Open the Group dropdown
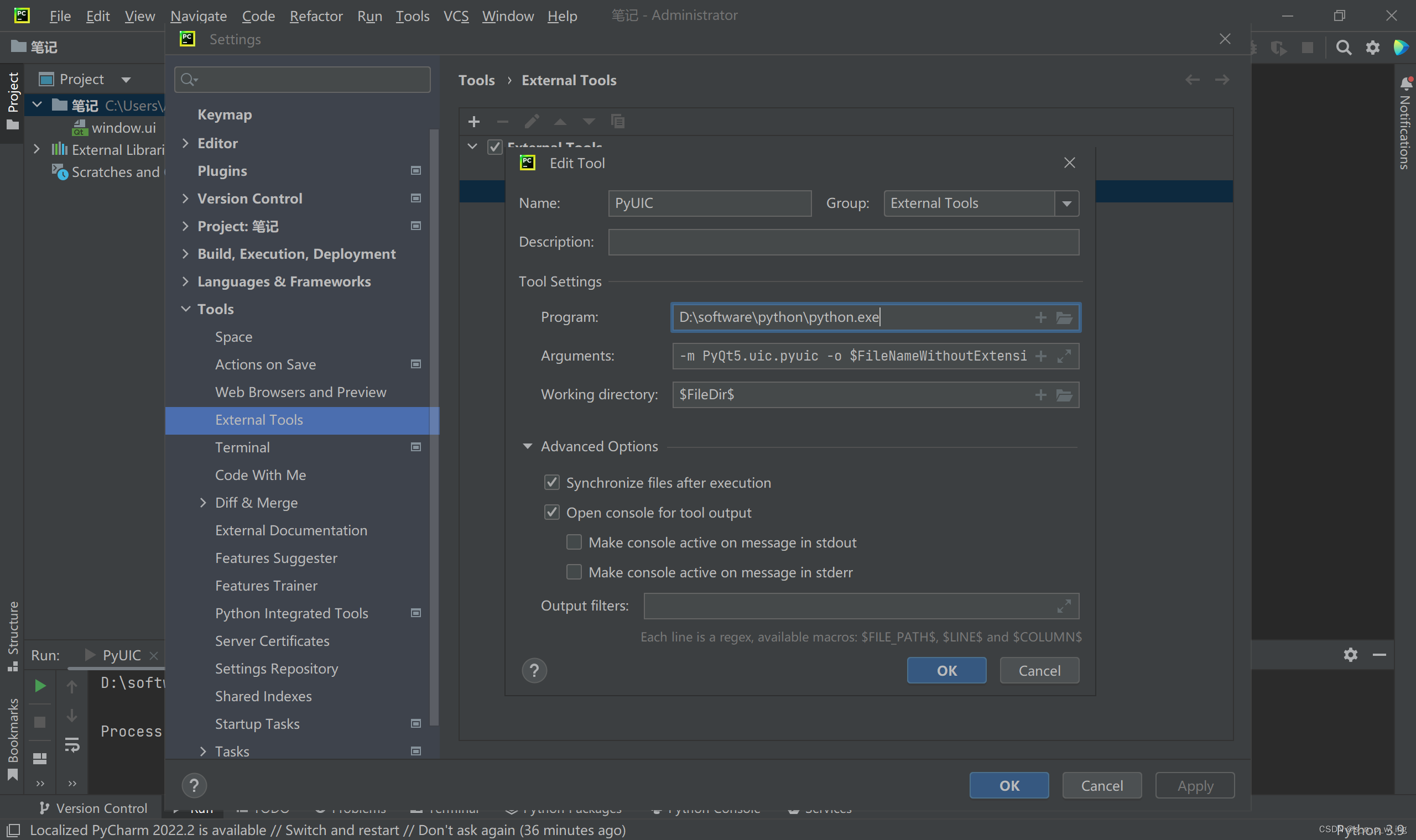This screenshot has width=1416, height=840. point(1066,204)
